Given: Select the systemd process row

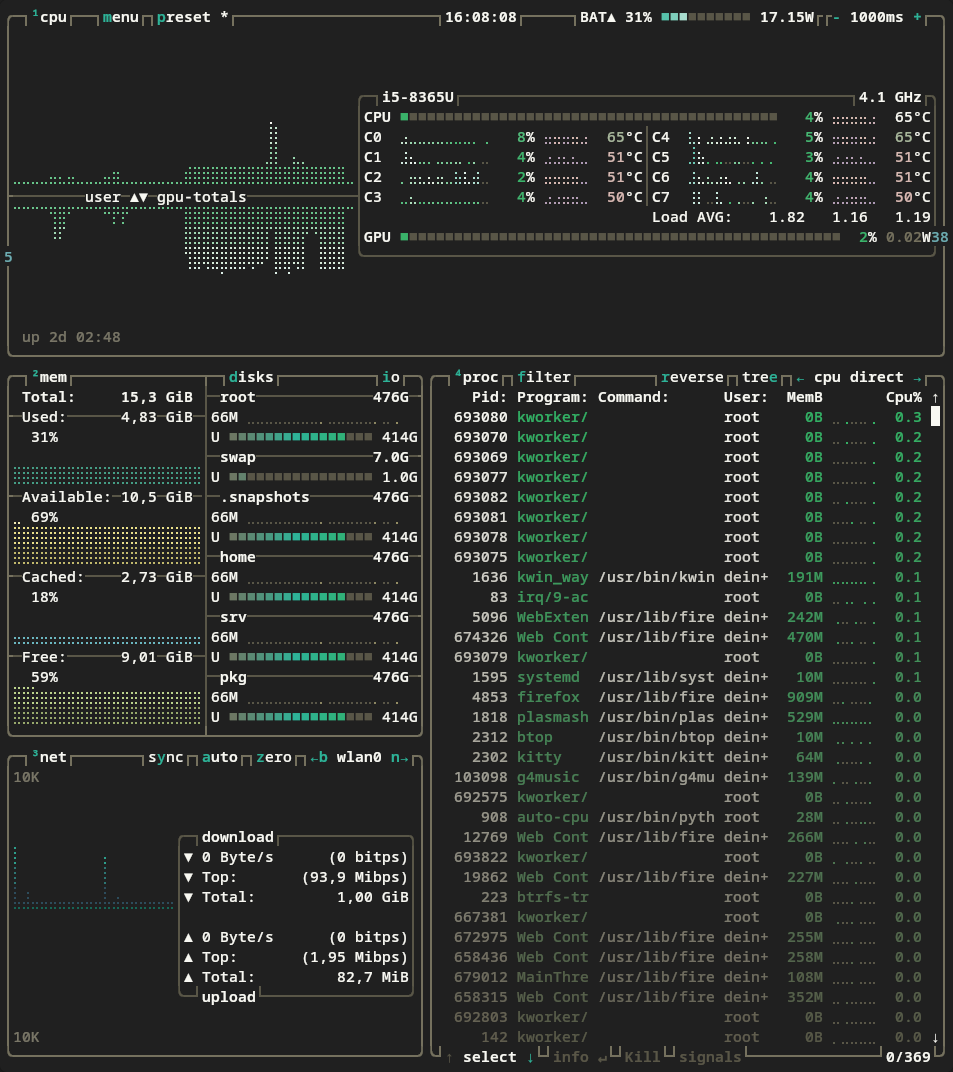Looking at the screenshot, I should click(x=688, y=677).
